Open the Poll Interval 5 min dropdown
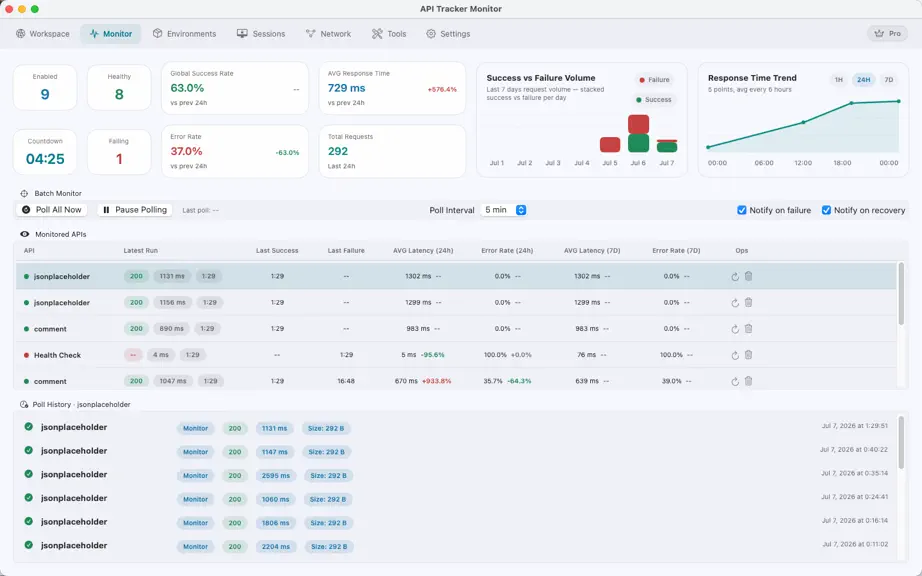This screenshot has width=922, height=576. click(504, 210)
